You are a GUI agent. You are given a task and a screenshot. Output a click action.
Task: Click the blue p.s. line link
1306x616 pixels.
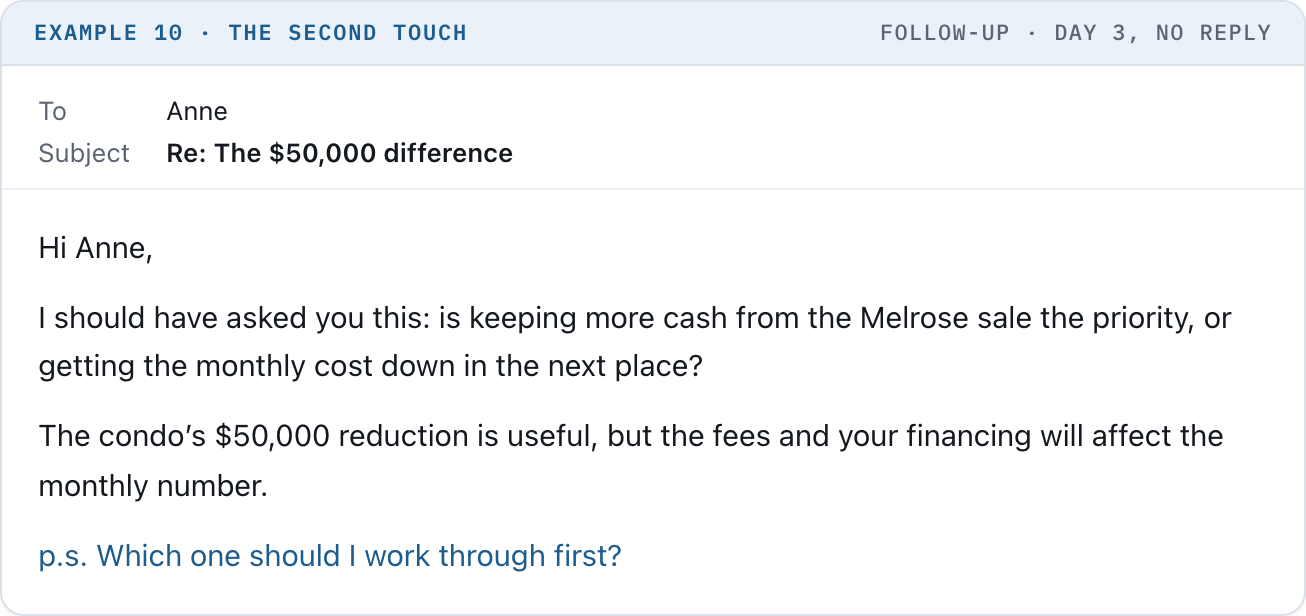point(330,556)
